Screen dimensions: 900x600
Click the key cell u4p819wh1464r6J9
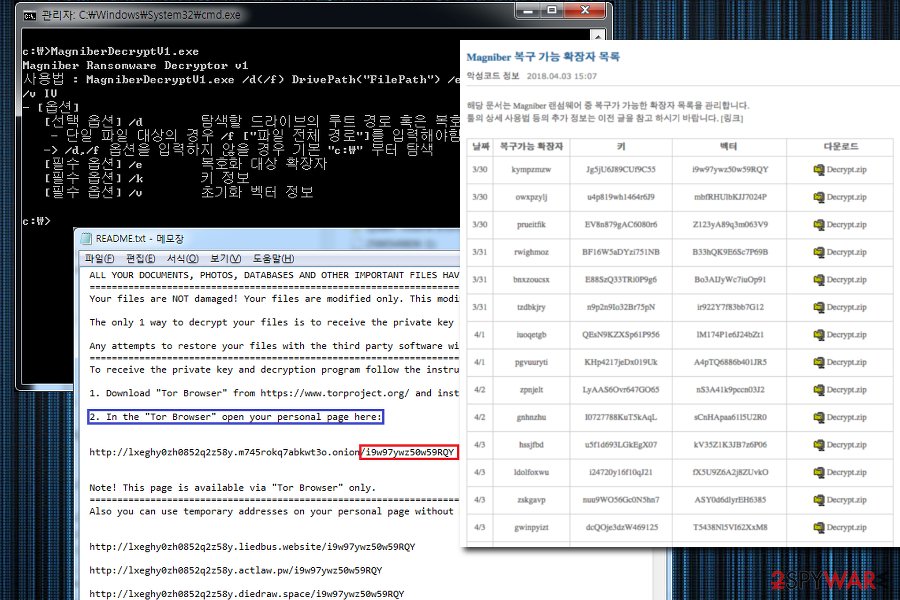620,197
